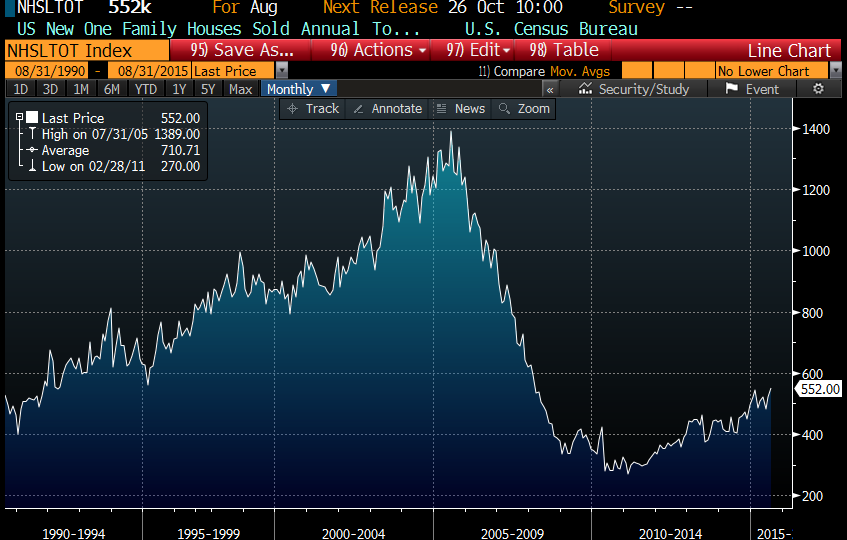Toggle the Last Price series checkbox
This screenshot has height=540, width=847.
(x=32, y=118)
